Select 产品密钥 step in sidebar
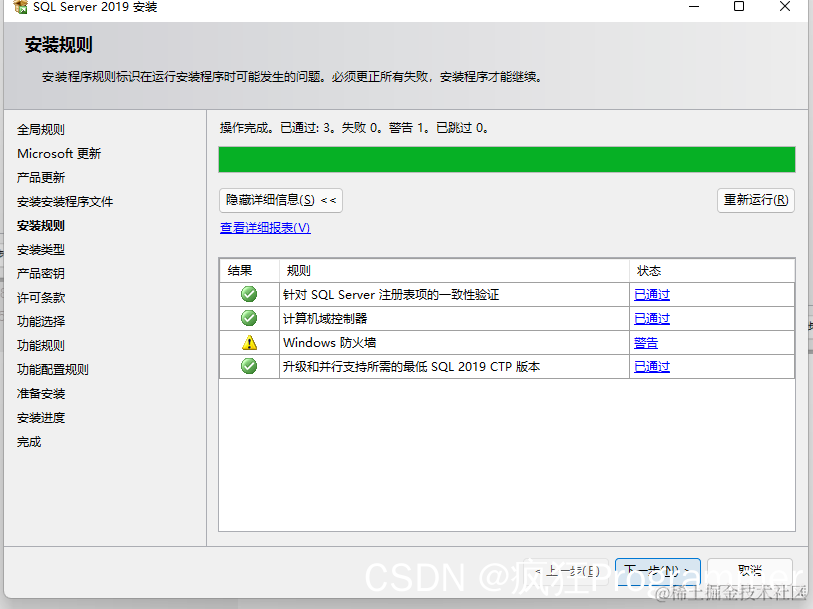Screen dimensions: 813x609 pos(41,274)
